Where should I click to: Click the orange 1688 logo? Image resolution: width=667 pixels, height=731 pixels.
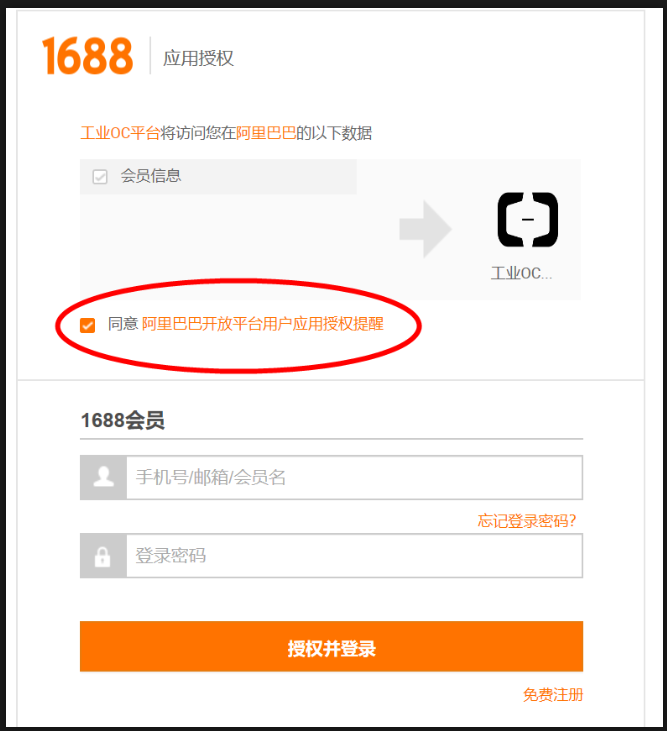coord(88,56)
